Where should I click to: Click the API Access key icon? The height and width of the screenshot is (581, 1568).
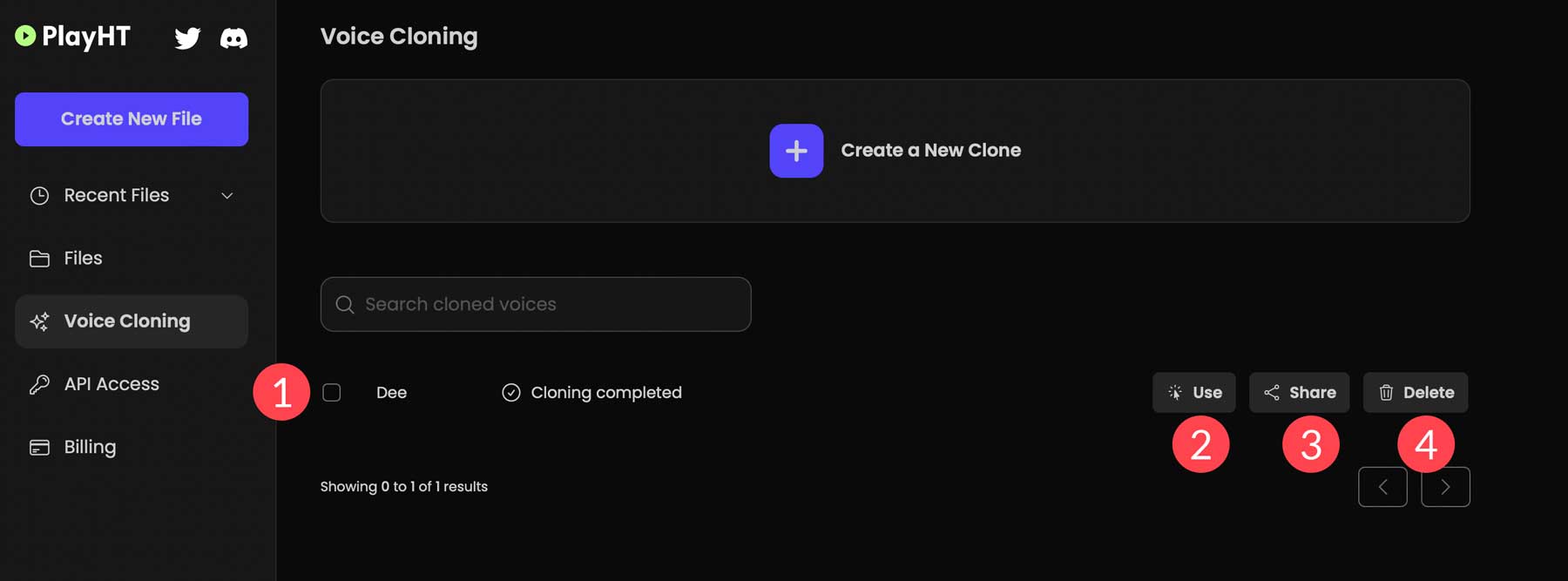38,383
